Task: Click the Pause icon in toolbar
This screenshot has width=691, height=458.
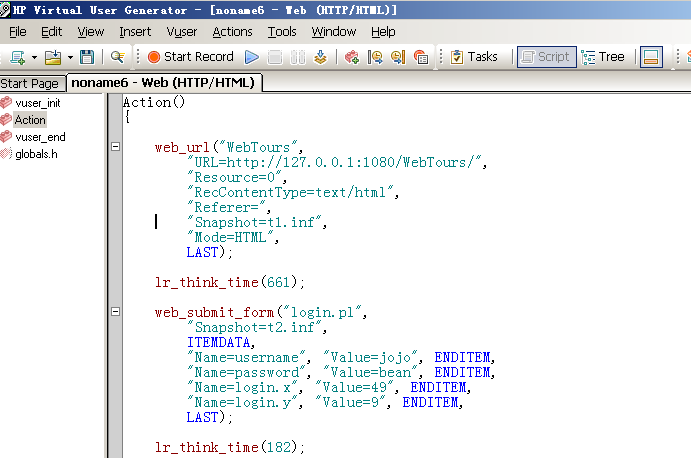Action: click(297, 57)
